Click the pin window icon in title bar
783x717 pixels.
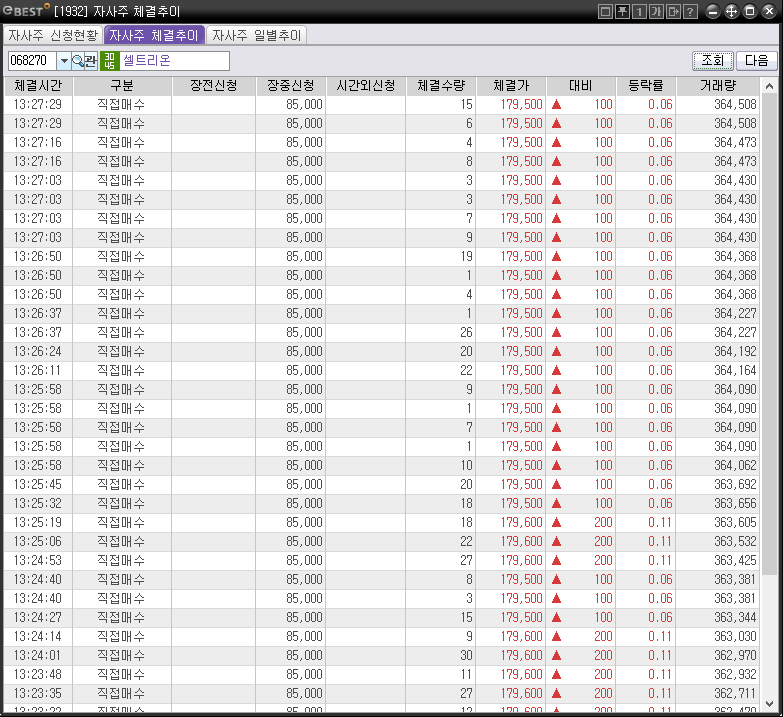(x=622, y=11)
